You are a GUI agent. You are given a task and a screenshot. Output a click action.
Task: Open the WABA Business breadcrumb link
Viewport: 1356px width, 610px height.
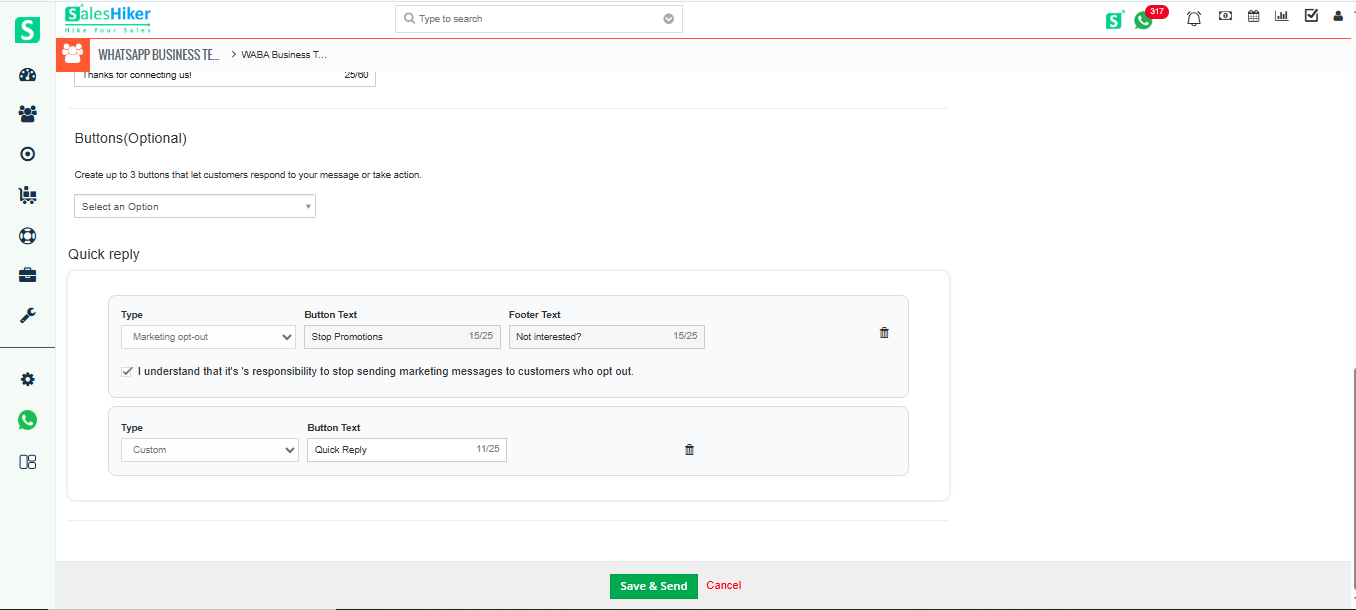[x=283, y=54]
